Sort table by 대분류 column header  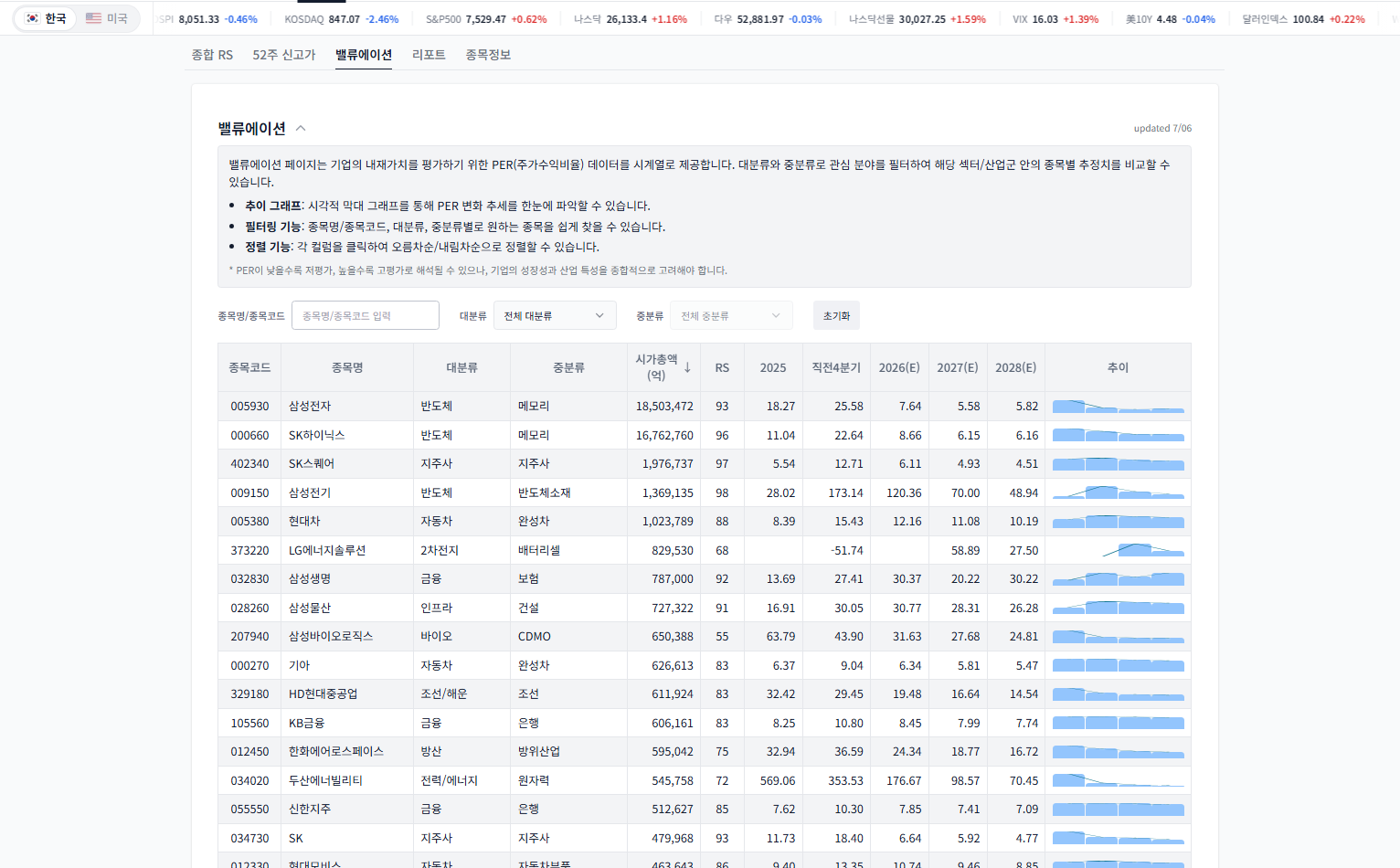(x=461, y=367)
